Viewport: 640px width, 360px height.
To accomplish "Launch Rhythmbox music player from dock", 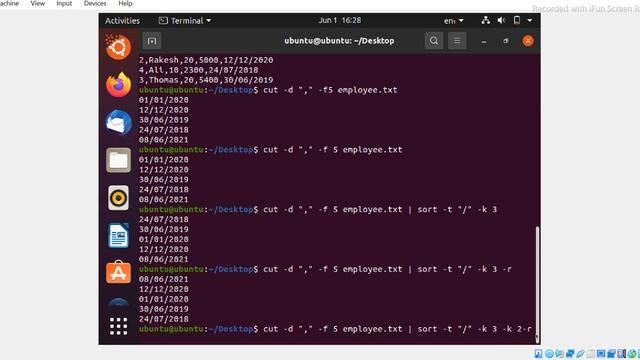I will coord(118,198).
